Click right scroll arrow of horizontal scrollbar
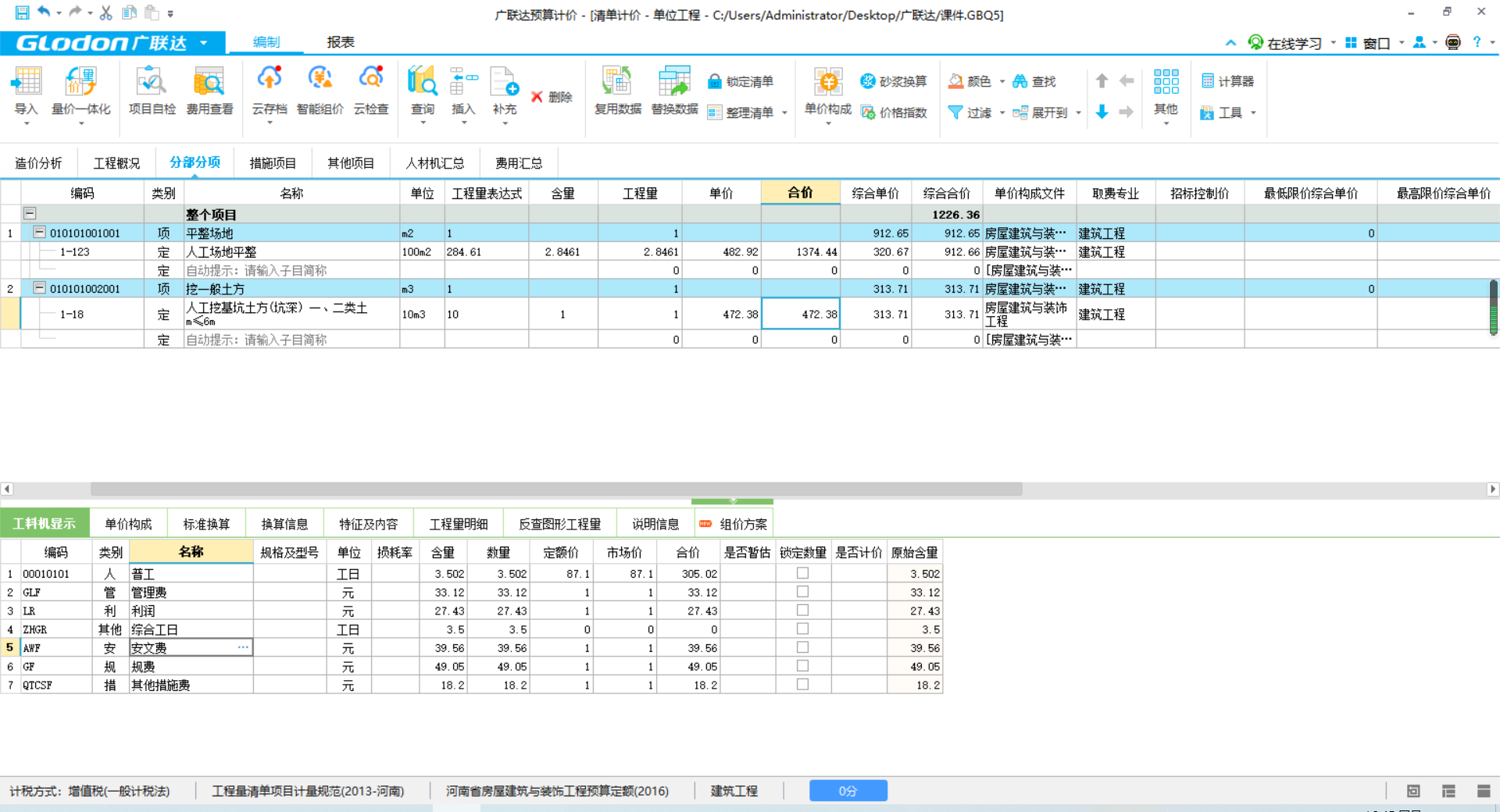The image size is (1500, 812). [1492, 489]
